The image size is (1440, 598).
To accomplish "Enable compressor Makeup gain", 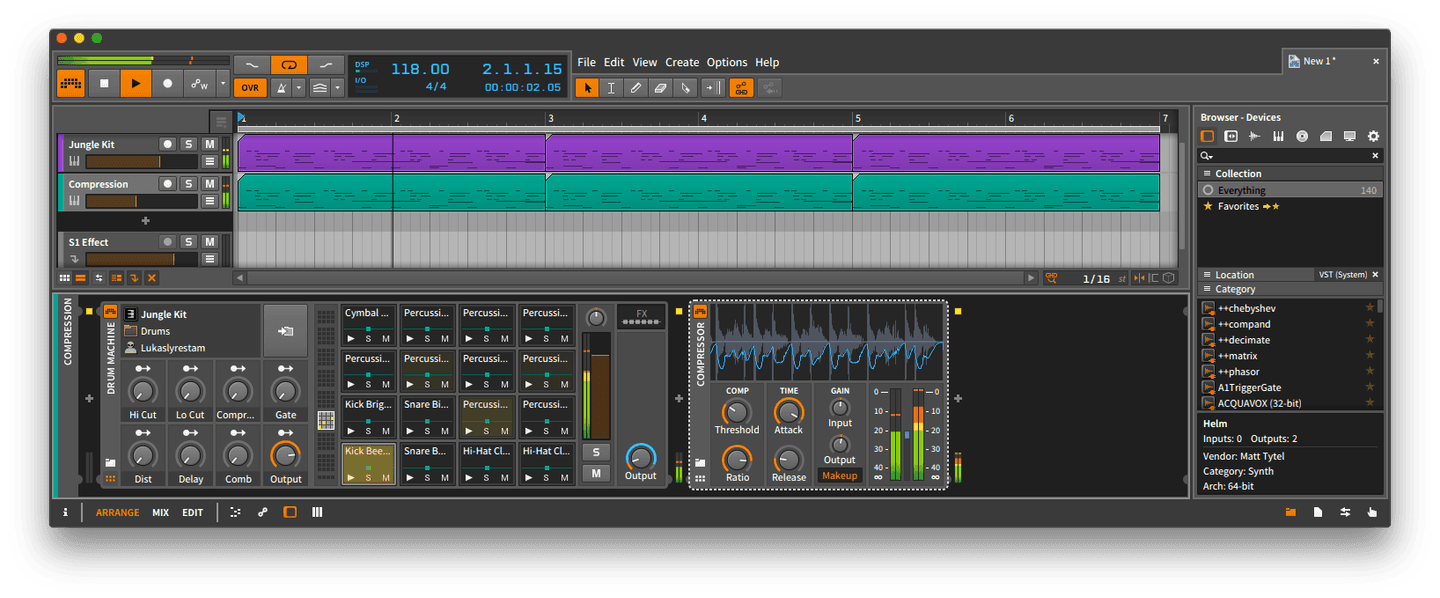I will [839, 476].
